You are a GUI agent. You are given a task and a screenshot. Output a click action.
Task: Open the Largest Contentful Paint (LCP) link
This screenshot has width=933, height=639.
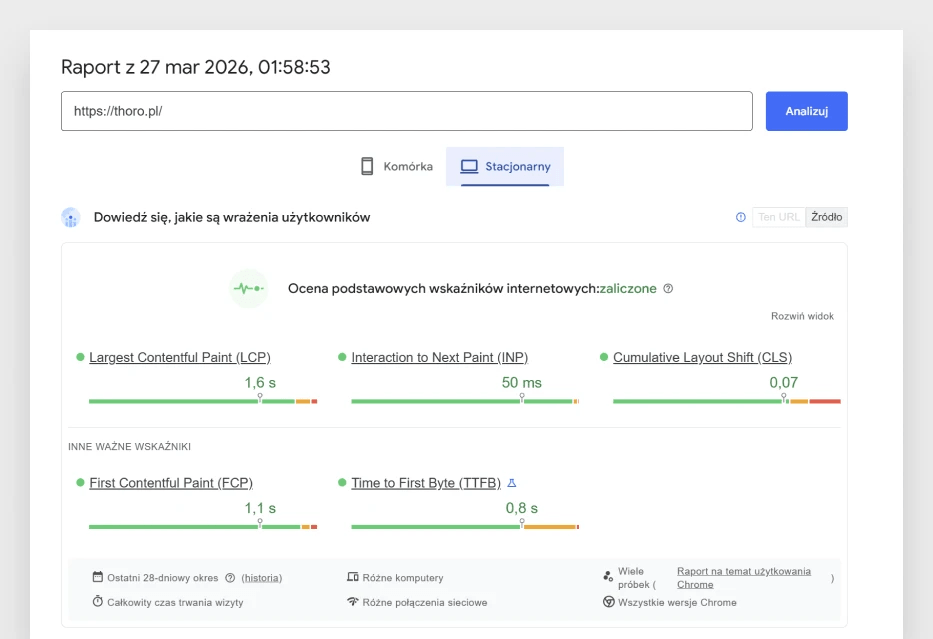(179, 357)
